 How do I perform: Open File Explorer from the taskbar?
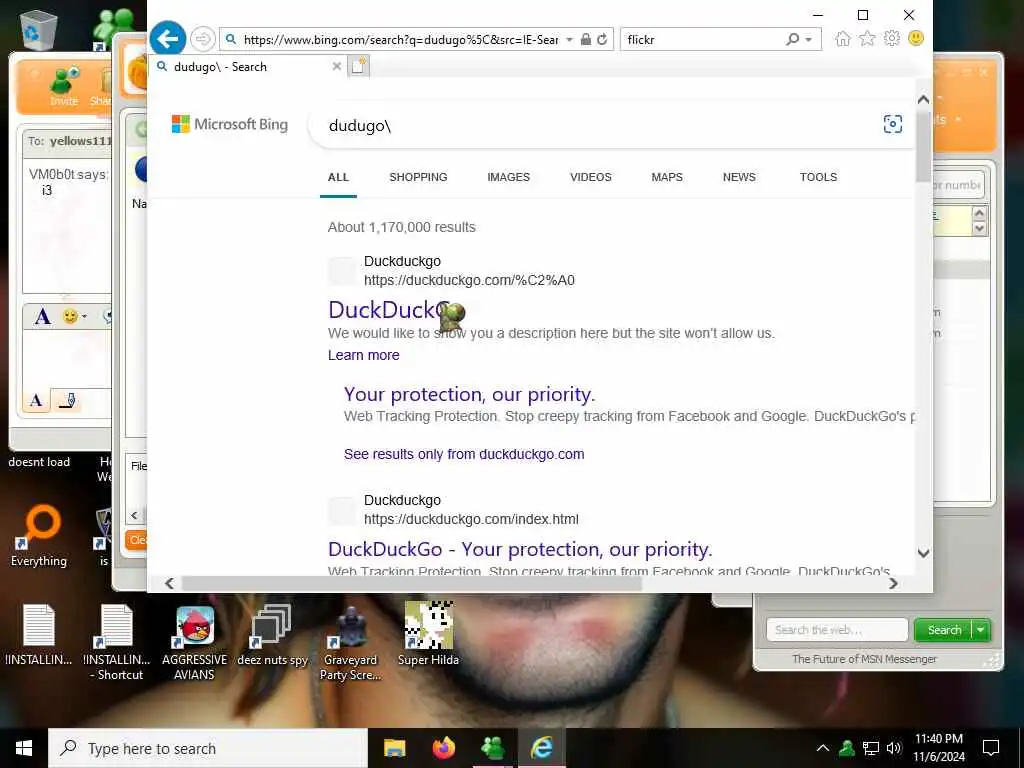click(394, 748)
